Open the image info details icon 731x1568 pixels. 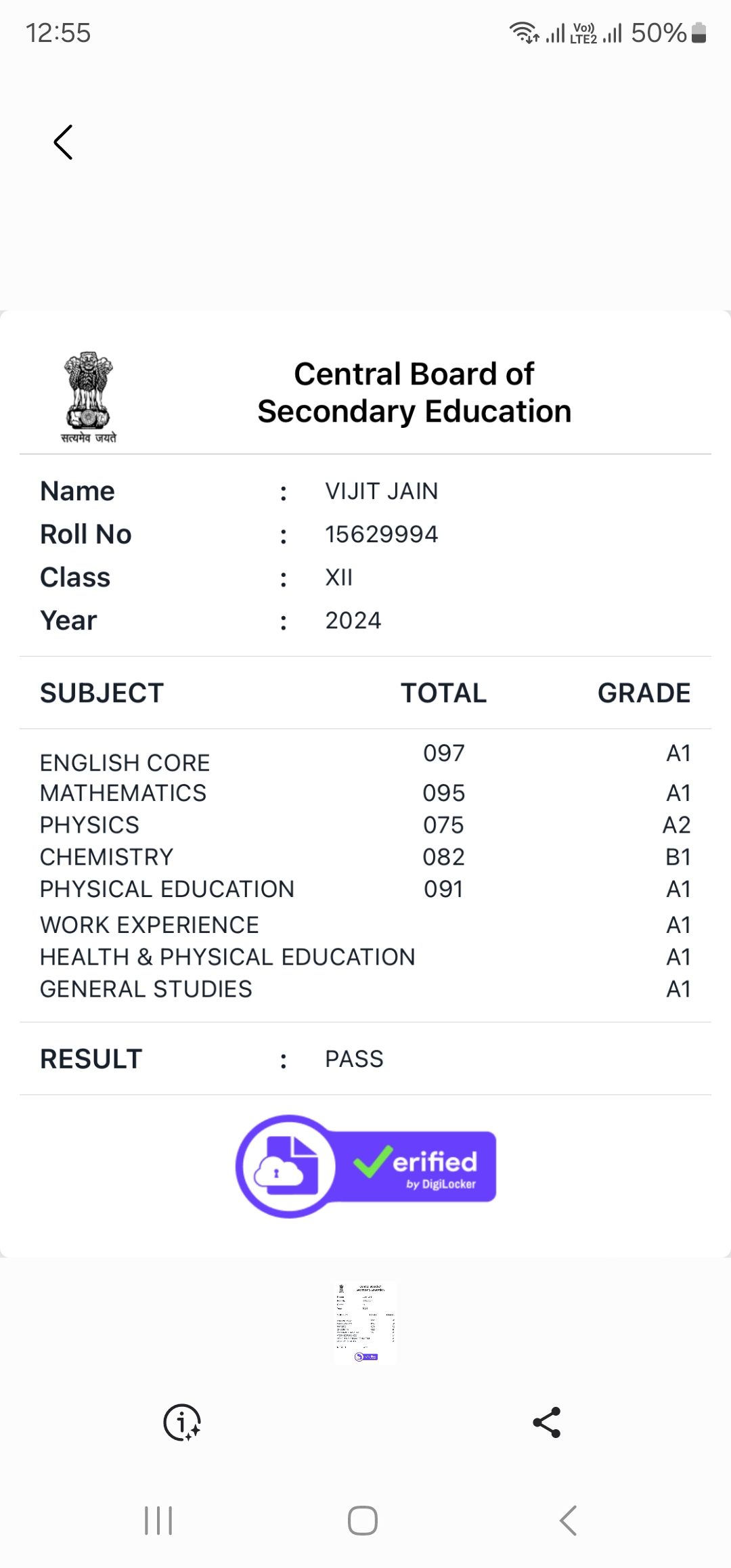[x=182, y=1422]
